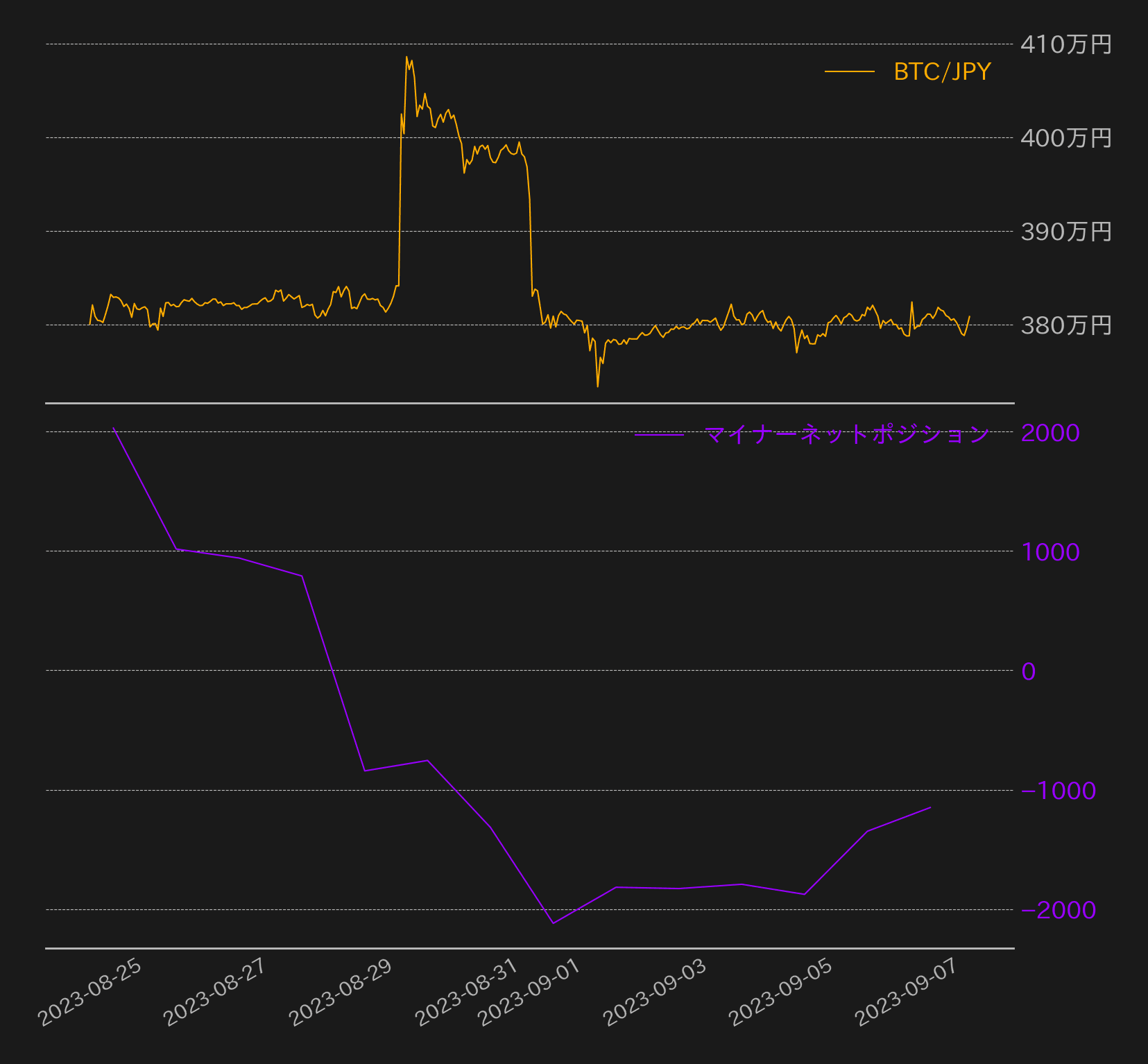
Task: Click the 2023-09-07 date label
Action: (x=907, y=992)
